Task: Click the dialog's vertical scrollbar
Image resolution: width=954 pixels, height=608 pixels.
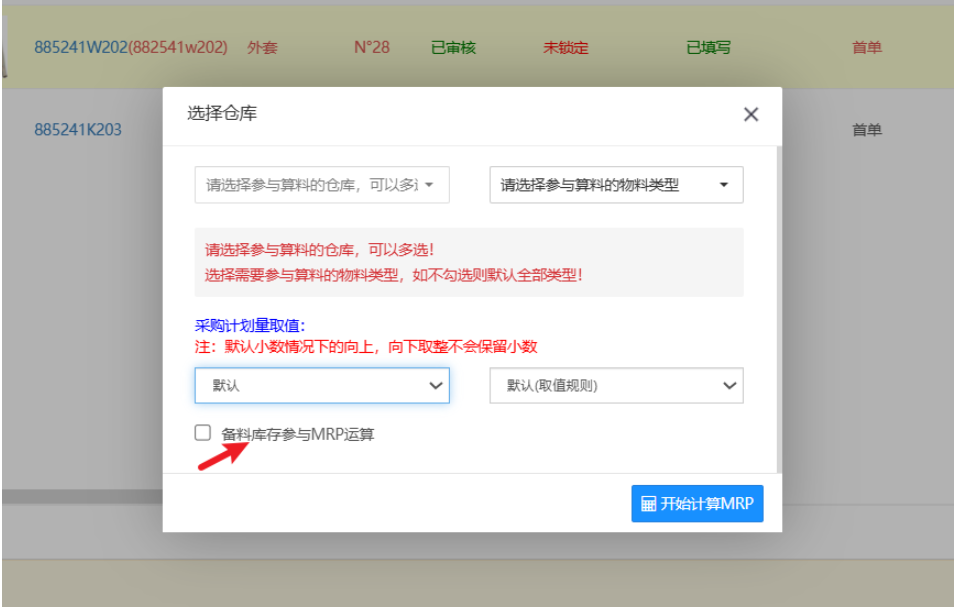Action: (778, 300)
